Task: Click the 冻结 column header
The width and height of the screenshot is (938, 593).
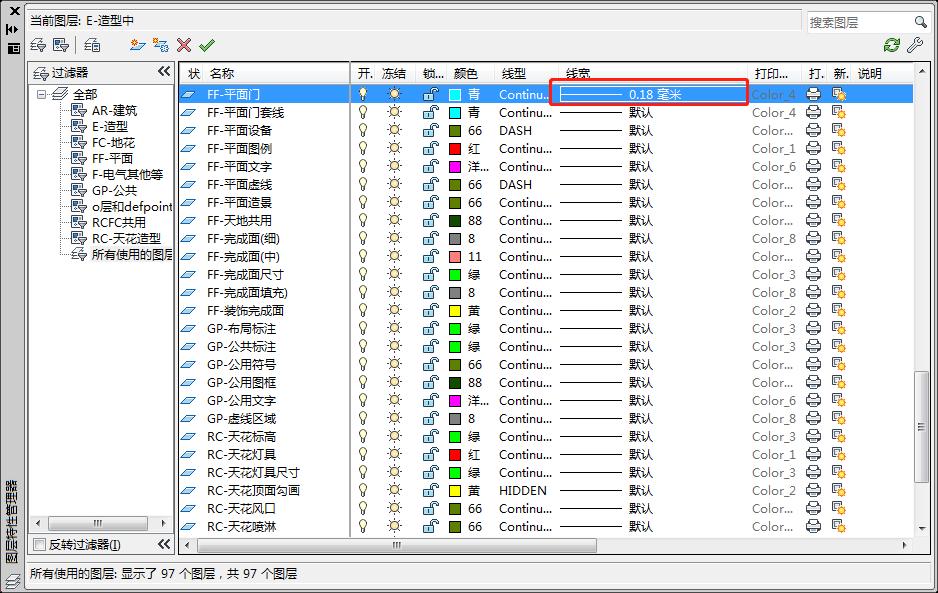Action: click(394, 73)
